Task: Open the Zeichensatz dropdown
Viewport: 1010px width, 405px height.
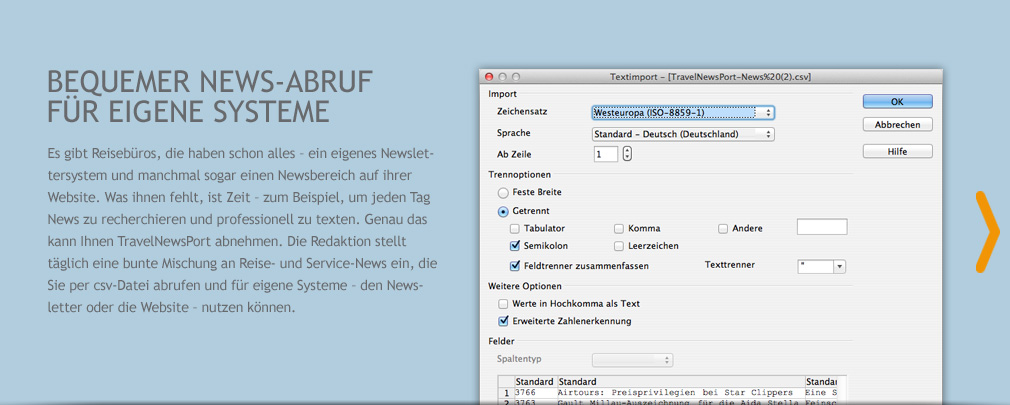Action: tap(683, 113)
